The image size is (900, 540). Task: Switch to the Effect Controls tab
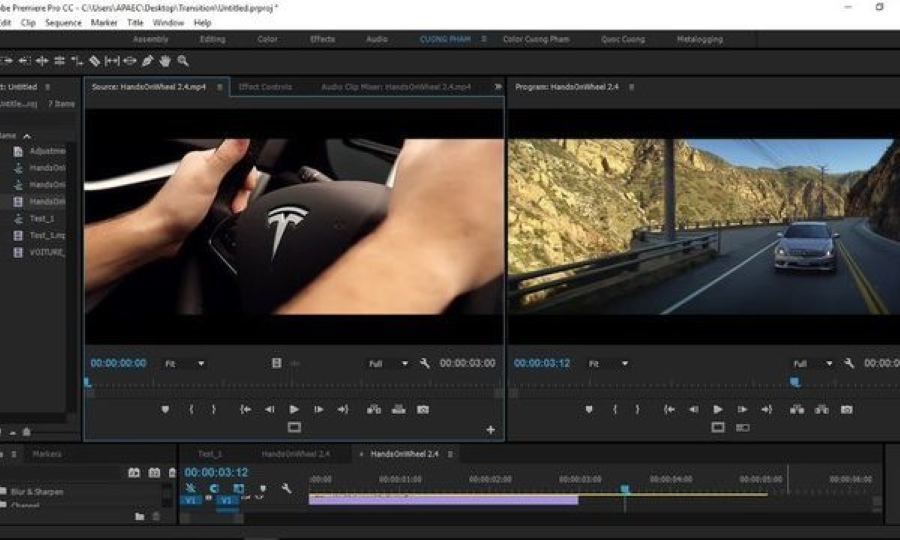(265, 87)
